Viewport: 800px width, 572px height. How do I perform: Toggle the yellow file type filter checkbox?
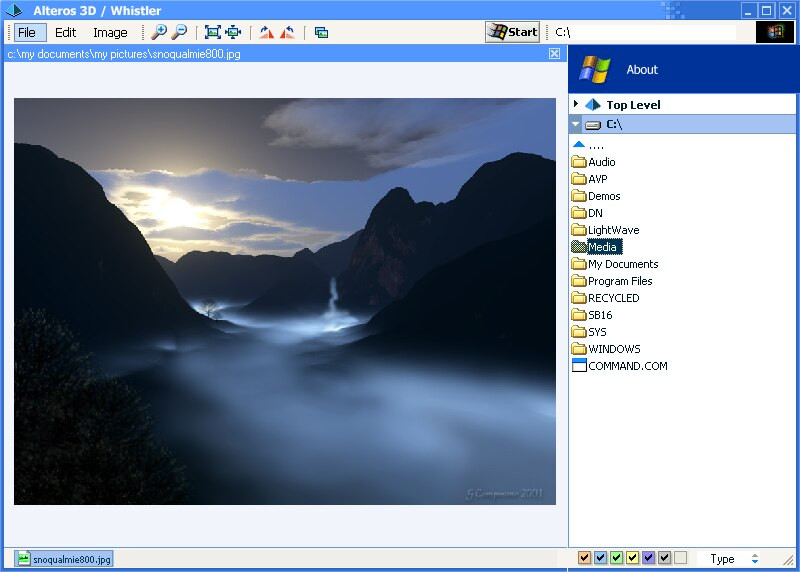tap(632, 558)
